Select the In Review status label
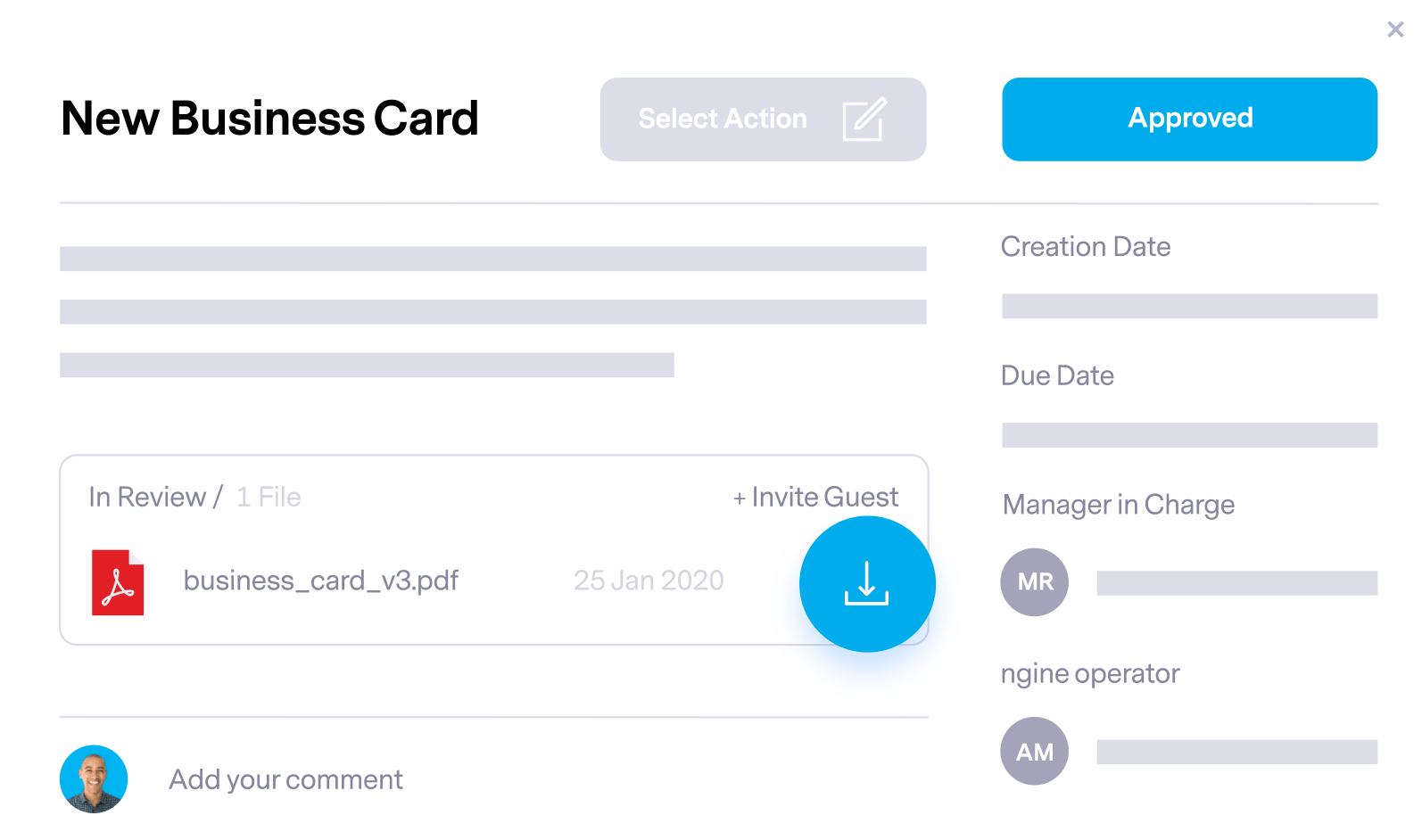The width and height of the screenshot is (1422, 840). 147,497
